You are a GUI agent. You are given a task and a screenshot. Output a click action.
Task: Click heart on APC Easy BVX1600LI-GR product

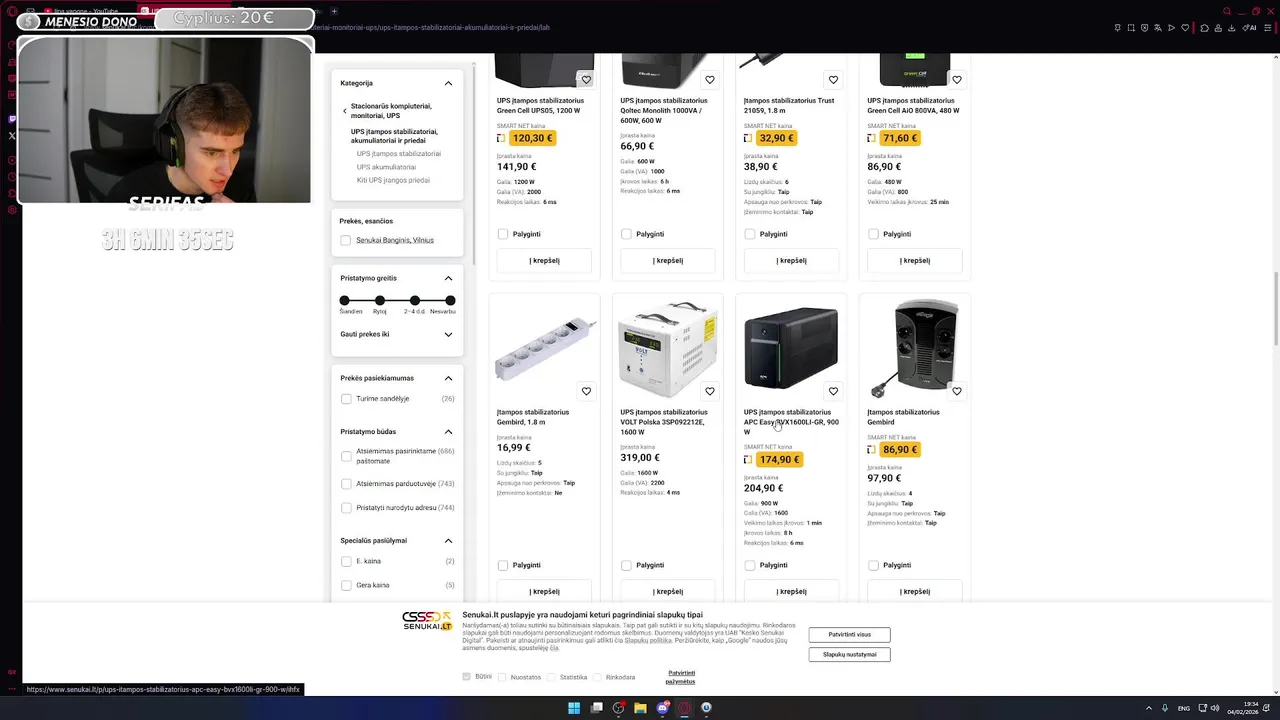833,391
